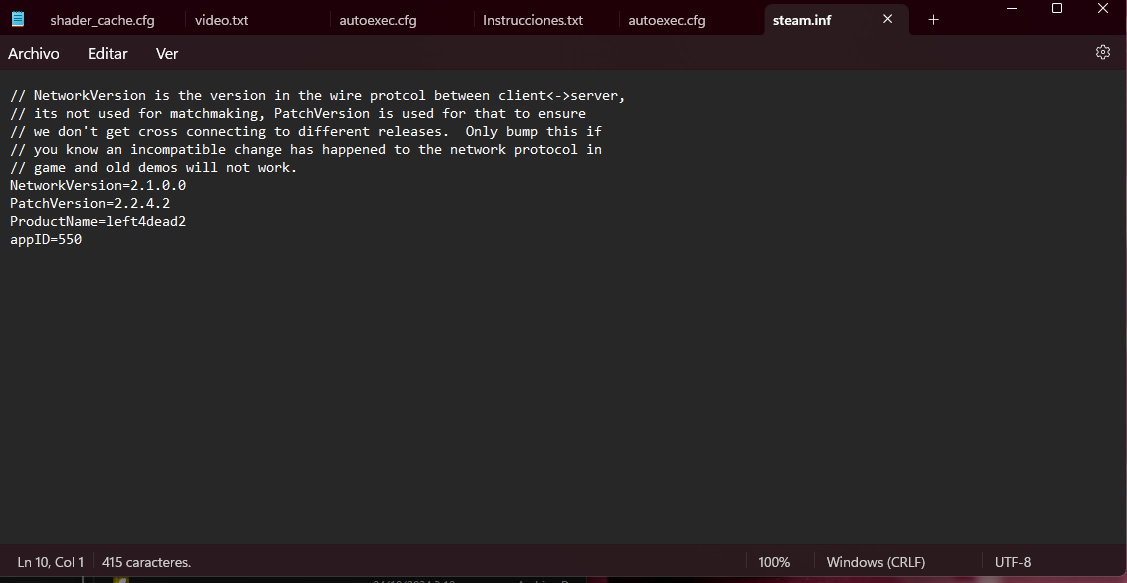The image size is (1127, 583).
Task: Open the Ver menu
Action: point(167,54)
